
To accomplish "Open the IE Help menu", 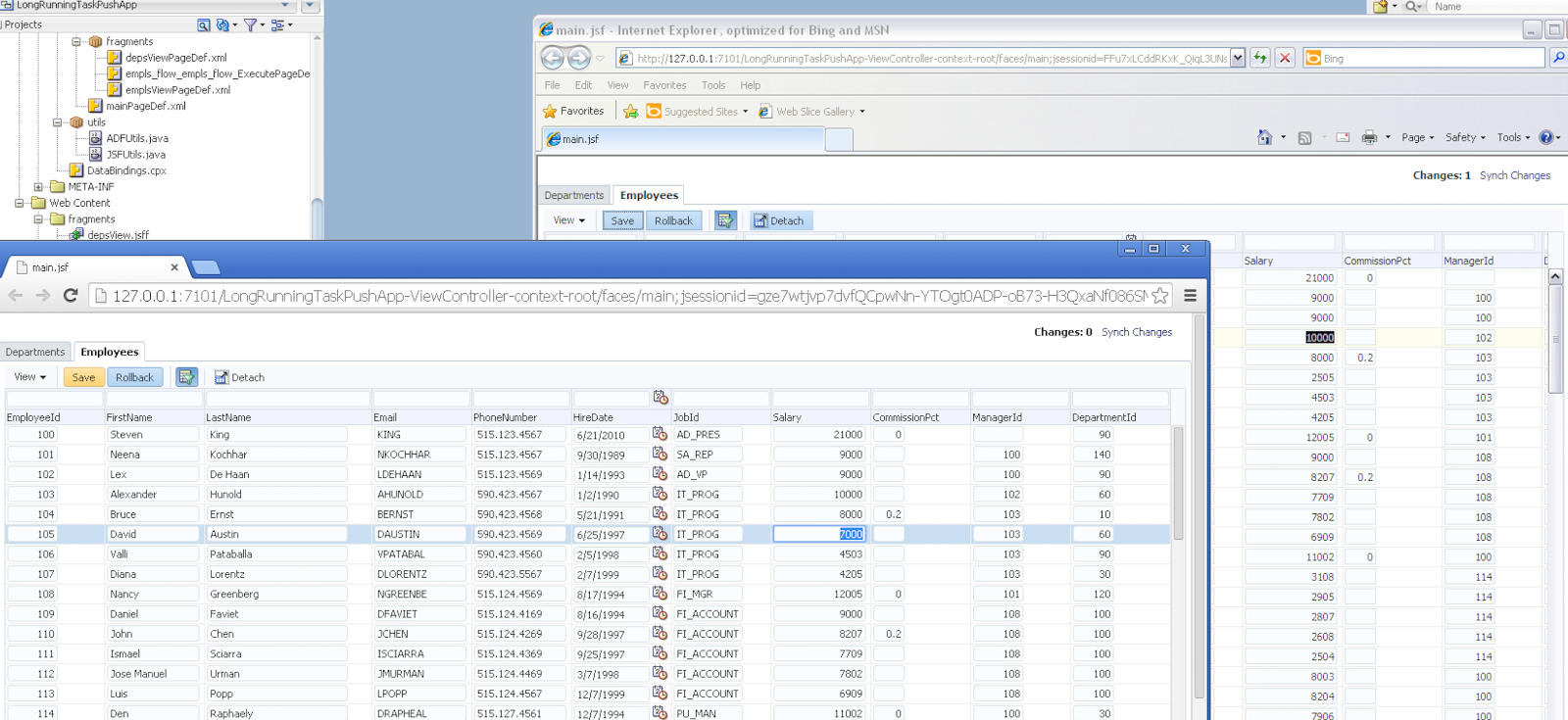I will point(751,85).
